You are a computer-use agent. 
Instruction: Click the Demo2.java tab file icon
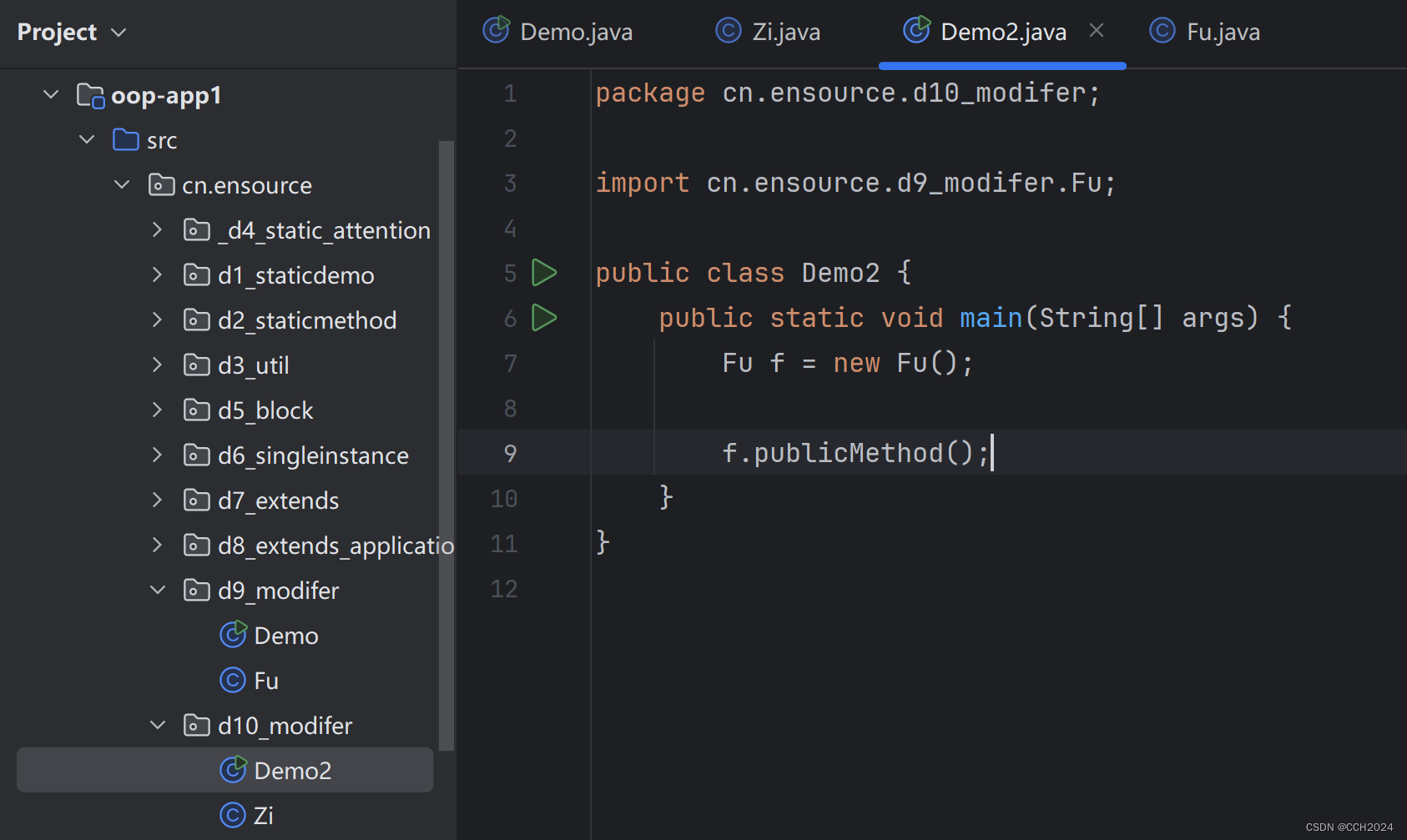click(917, 31)
